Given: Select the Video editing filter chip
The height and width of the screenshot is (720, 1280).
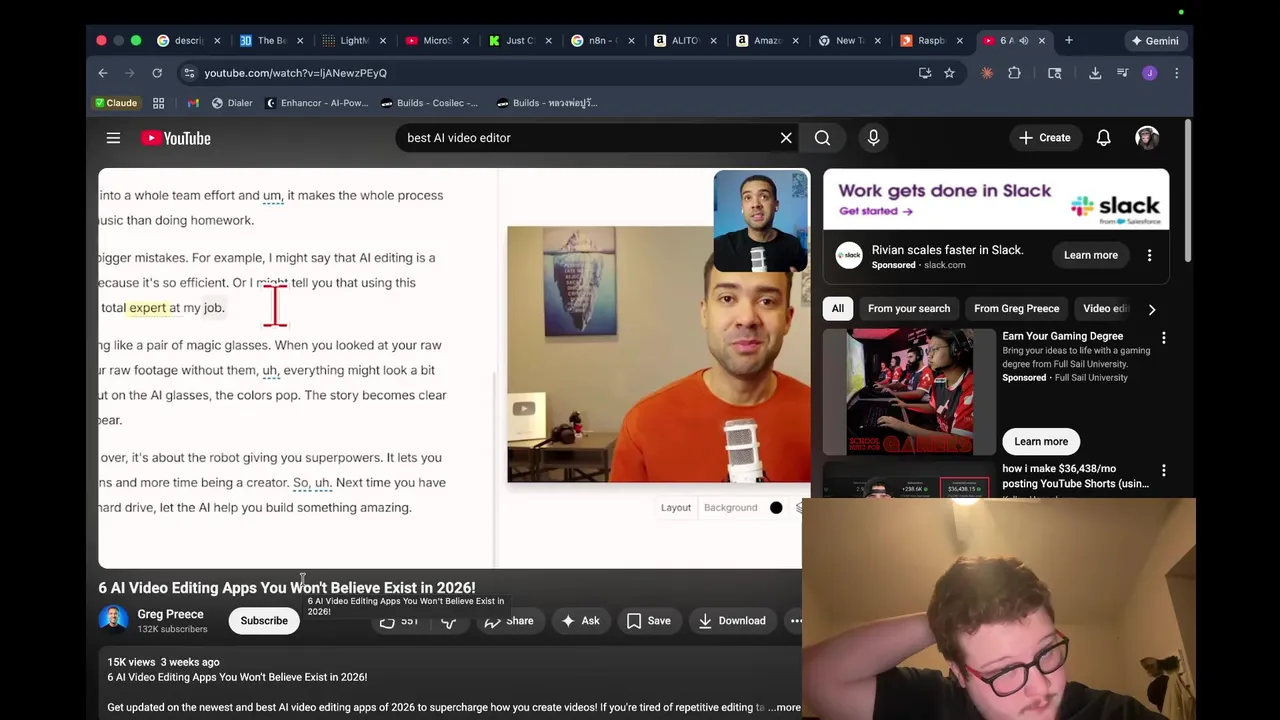Looking at the screenshot, I should click(1105, 308).
